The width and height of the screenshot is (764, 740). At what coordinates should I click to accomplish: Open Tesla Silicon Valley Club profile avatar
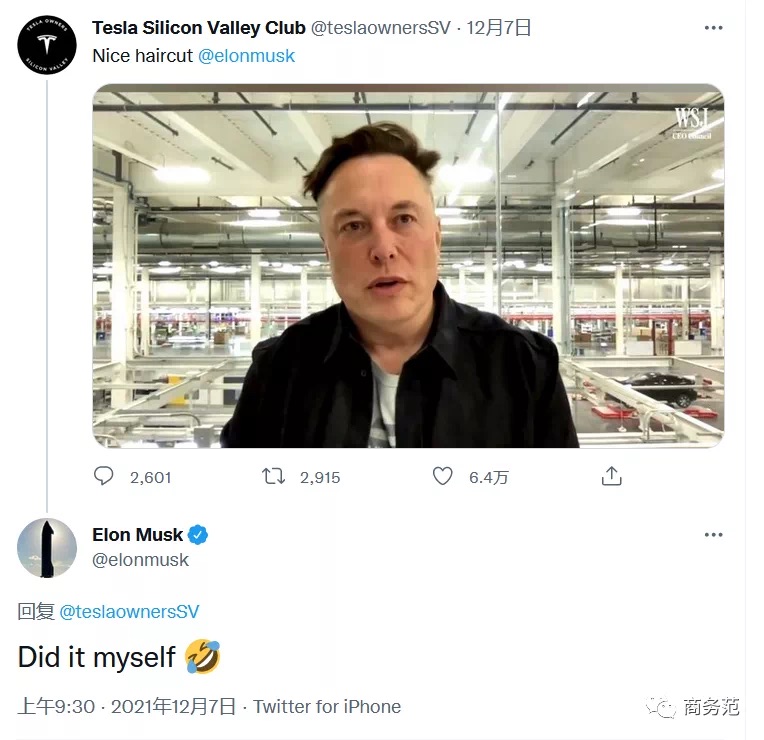coord(47,44)
